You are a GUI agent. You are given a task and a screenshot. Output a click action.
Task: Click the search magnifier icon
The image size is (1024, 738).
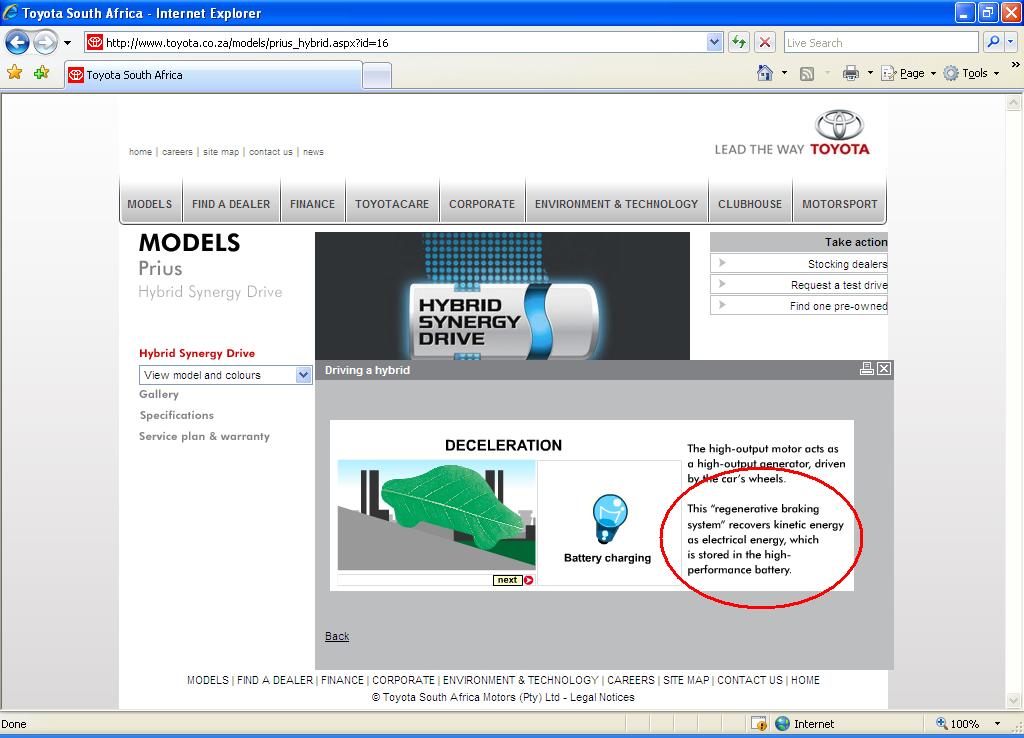click(993, 42)
